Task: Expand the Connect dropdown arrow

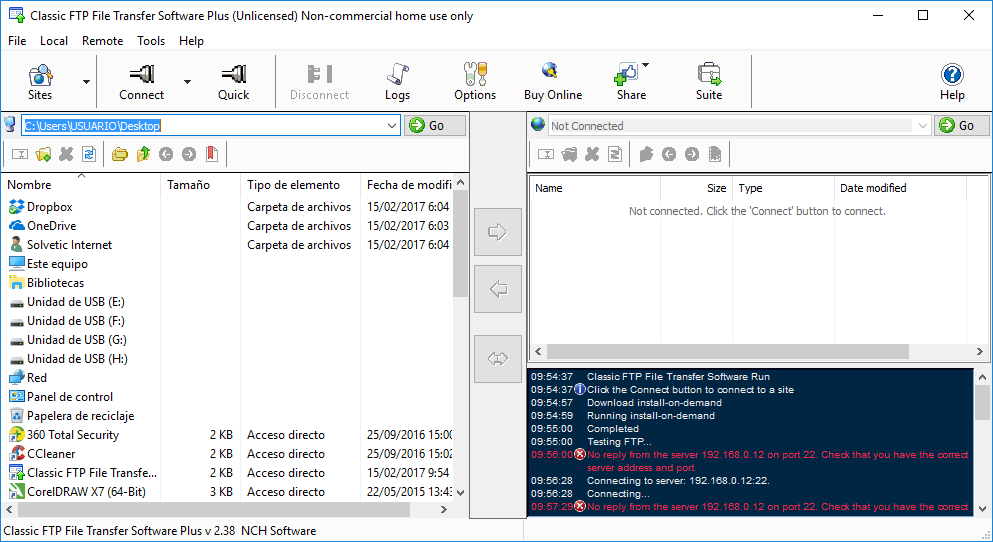Action: 187,82
